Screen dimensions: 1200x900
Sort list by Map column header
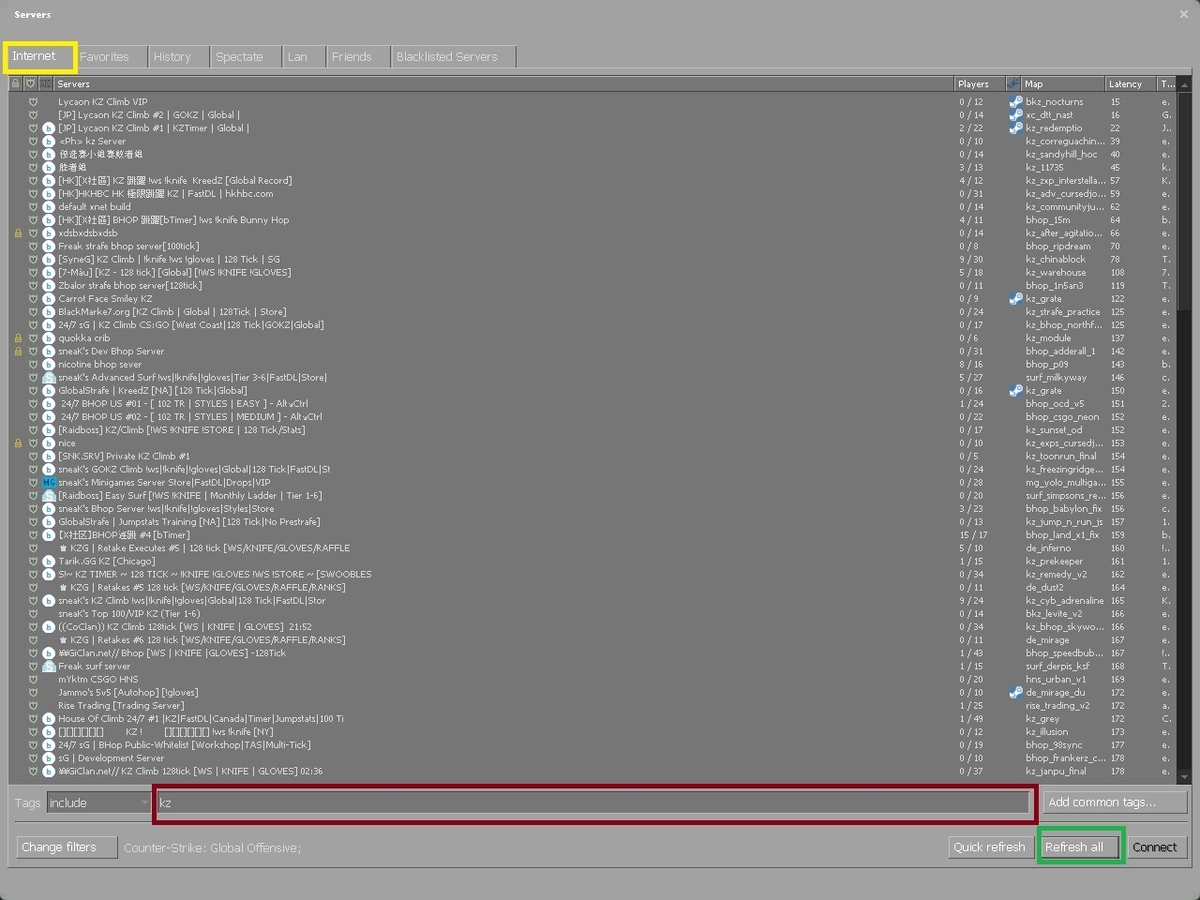tap(1063, 84)
